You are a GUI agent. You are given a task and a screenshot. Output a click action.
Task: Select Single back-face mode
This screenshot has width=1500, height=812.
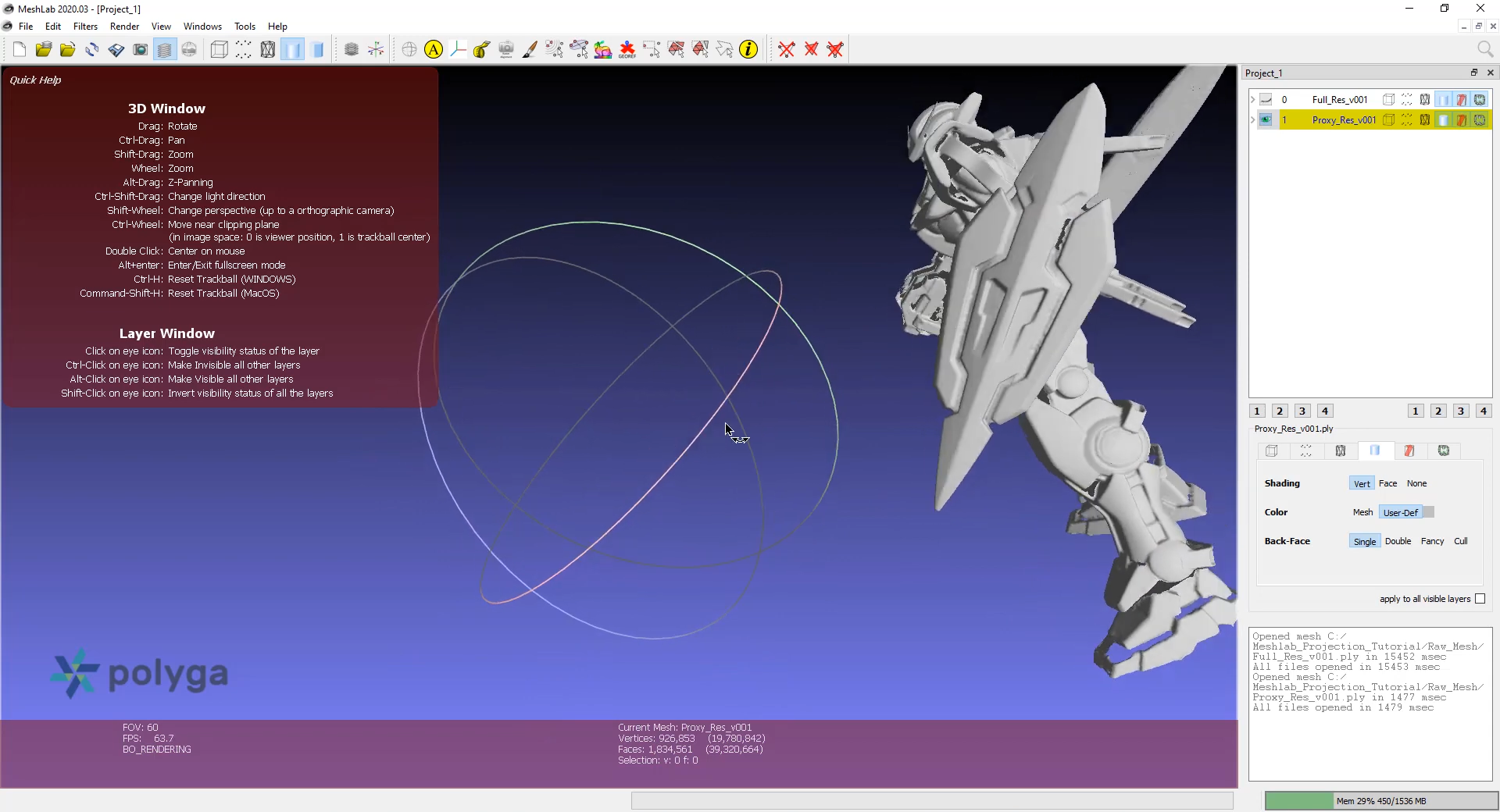click(x=1365, y=541)
